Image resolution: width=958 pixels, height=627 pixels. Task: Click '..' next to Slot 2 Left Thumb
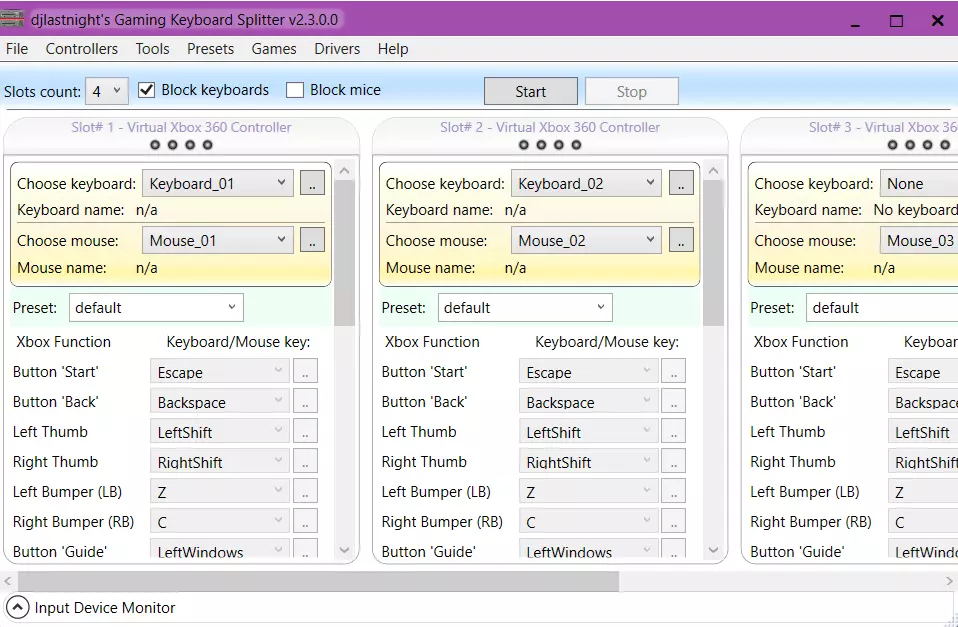click(674, 431)
